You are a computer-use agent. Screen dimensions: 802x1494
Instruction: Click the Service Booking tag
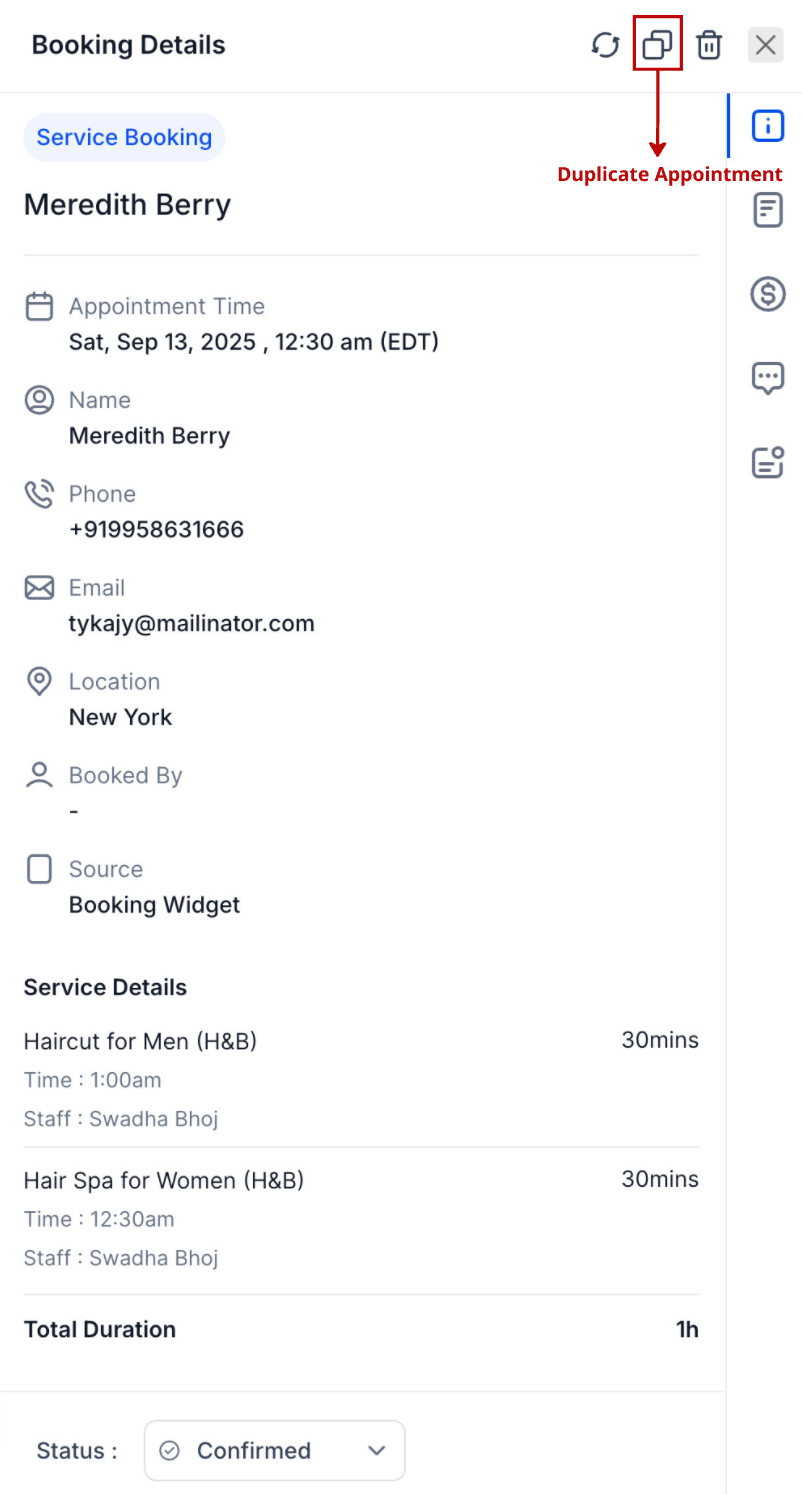(x=124, y=137)
